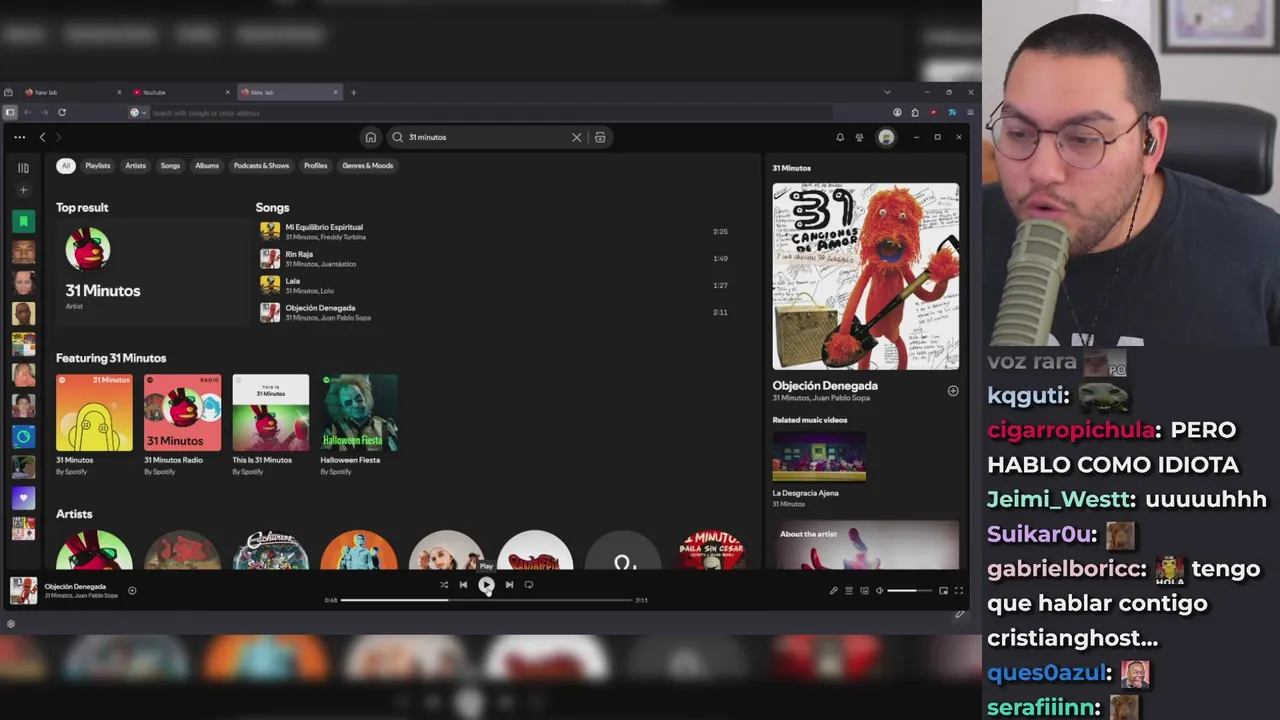Open 31 Canciones de Amor album cover
Screen dimensions: 1280x720
865,276
